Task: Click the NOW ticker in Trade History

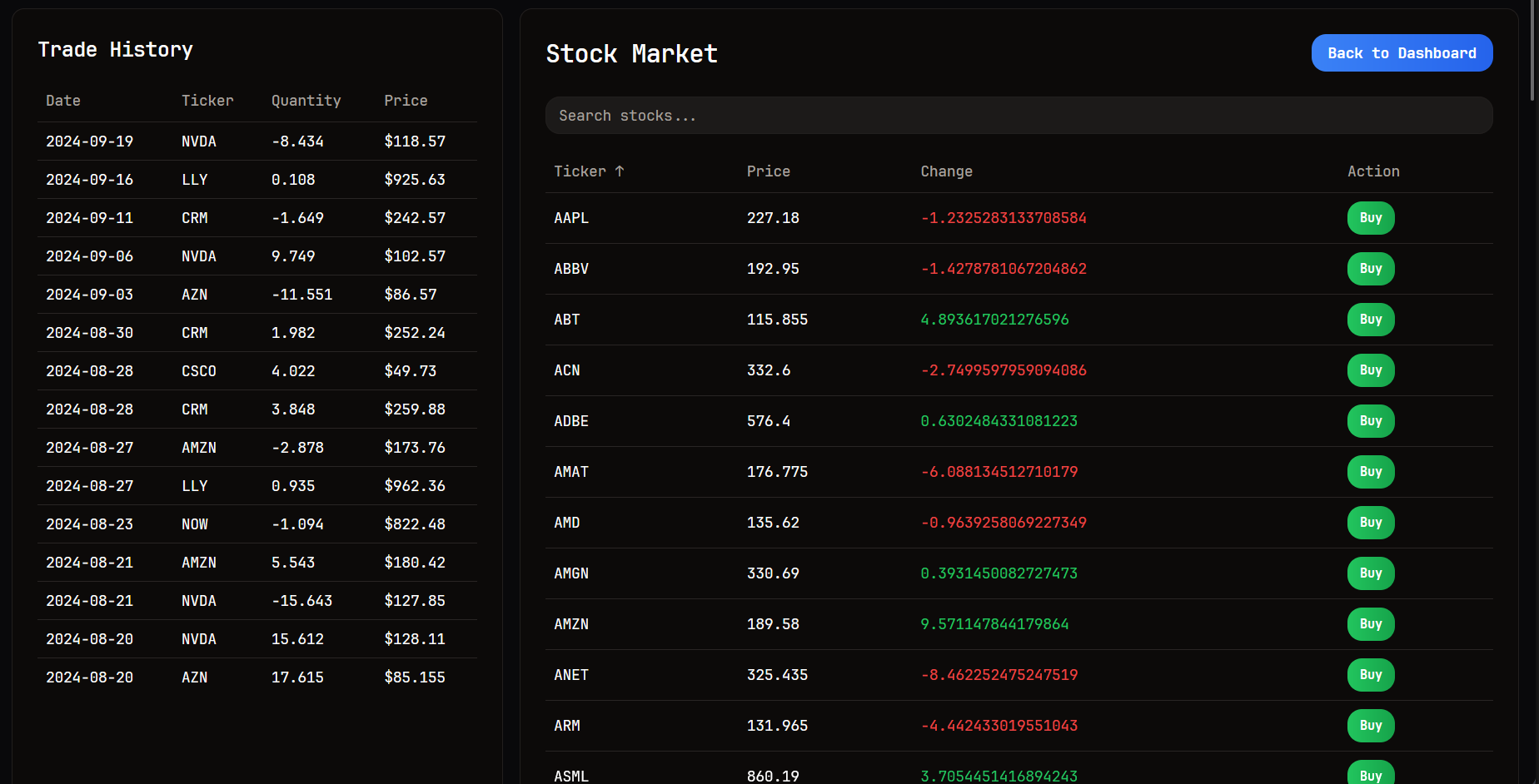Action: 195,524
